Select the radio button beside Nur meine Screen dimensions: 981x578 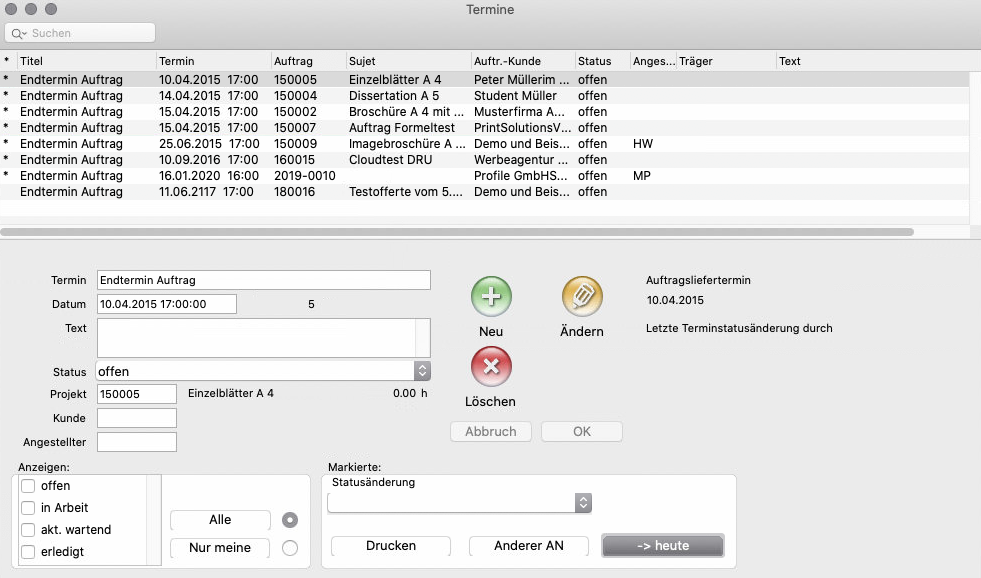click(x=290, y=547)
